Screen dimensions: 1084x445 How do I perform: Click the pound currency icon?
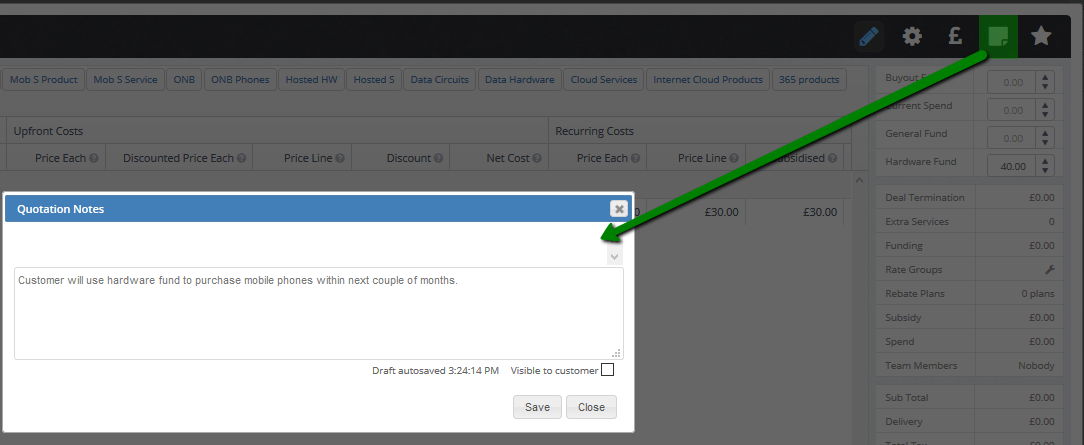[955, 37]
